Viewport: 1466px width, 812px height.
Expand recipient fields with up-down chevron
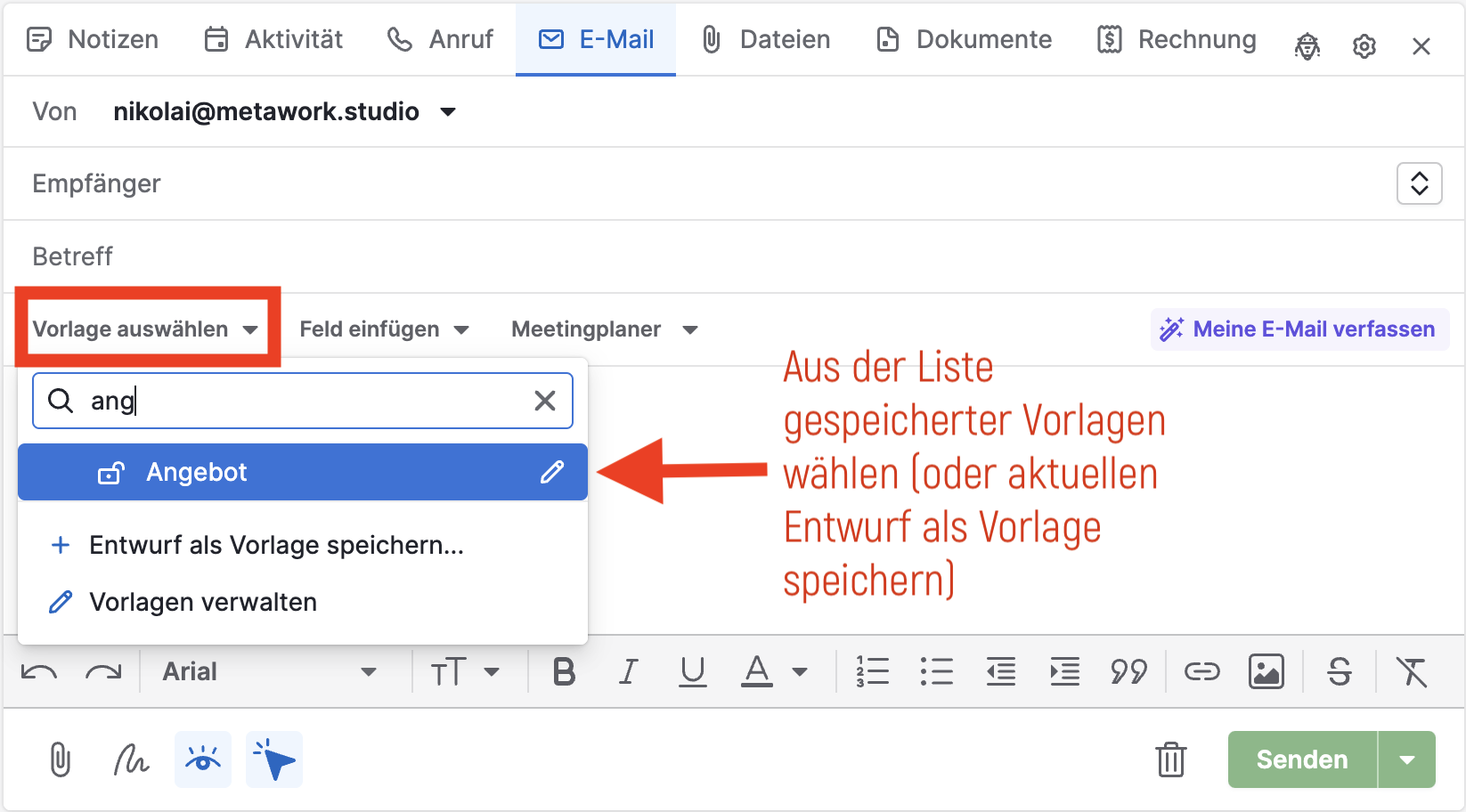tap(1420, 183)
